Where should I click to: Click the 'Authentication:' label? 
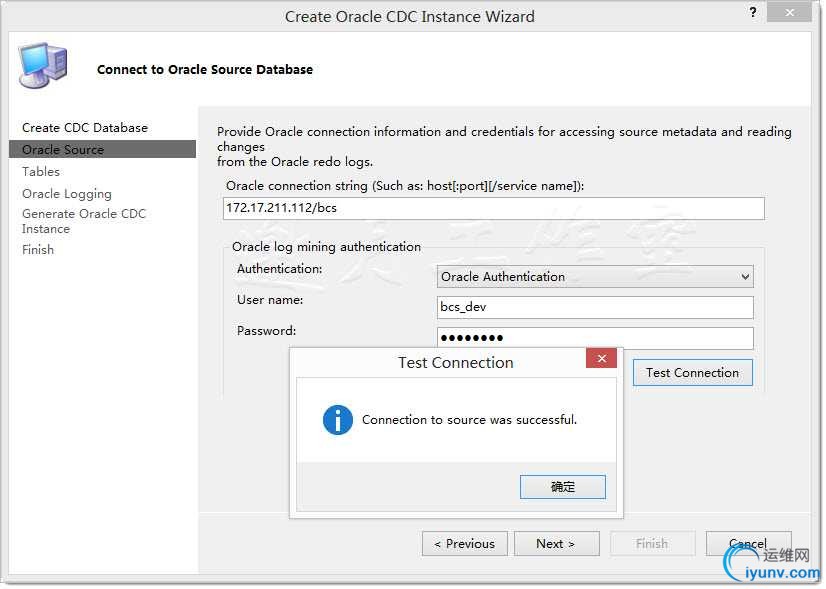[280, 269]
